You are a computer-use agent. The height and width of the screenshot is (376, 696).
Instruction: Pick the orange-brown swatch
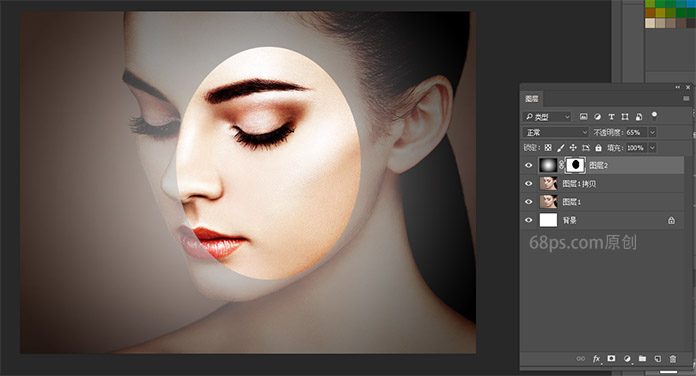[650, 13]
